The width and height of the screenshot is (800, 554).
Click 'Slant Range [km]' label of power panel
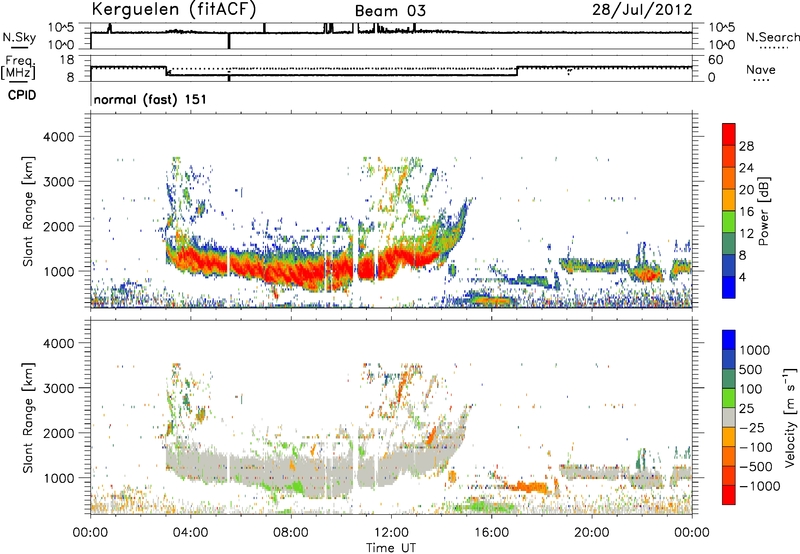28,211
